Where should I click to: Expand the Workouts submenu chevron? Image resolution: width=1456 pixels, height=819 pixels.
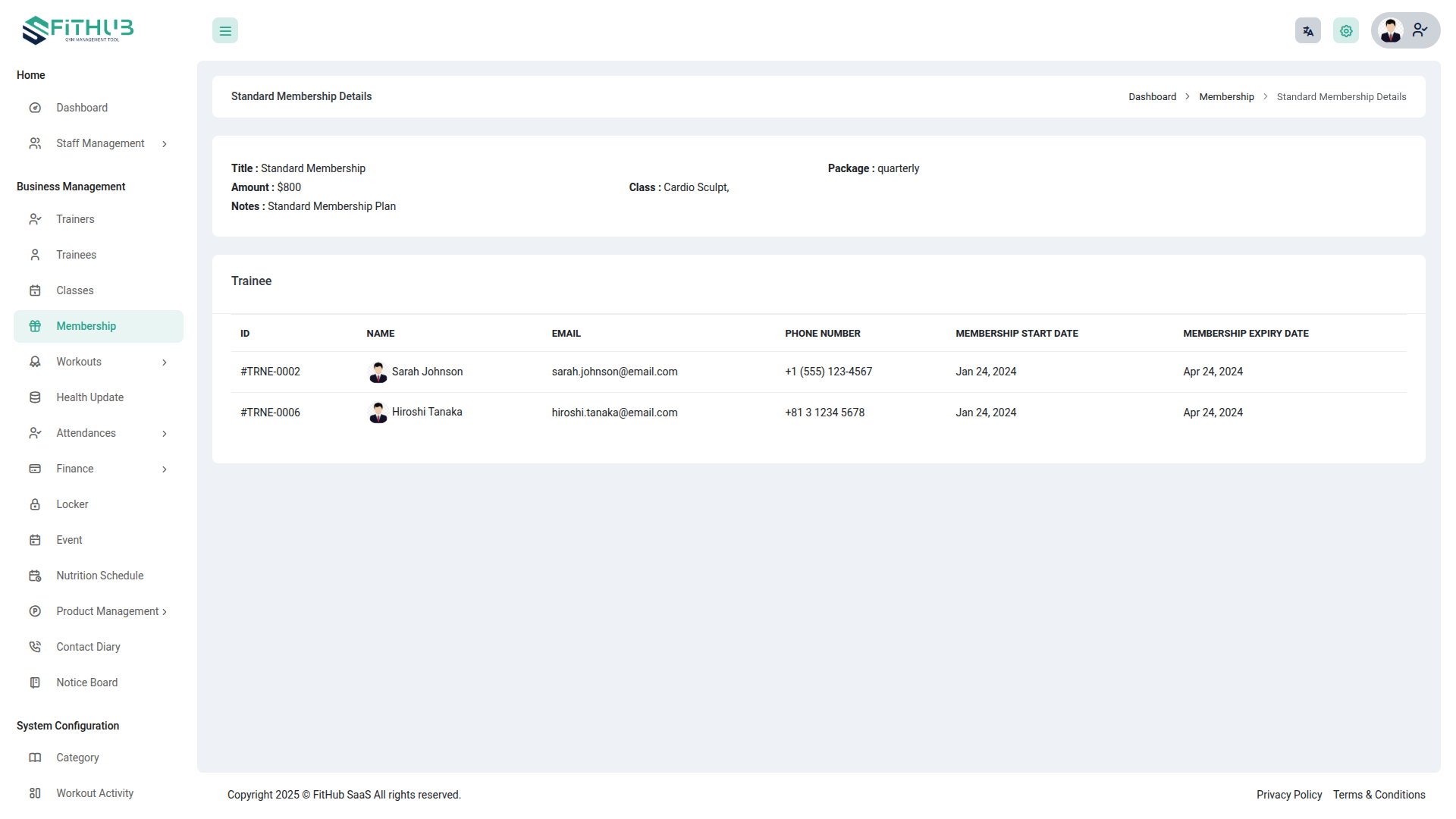tap(164, 362)
